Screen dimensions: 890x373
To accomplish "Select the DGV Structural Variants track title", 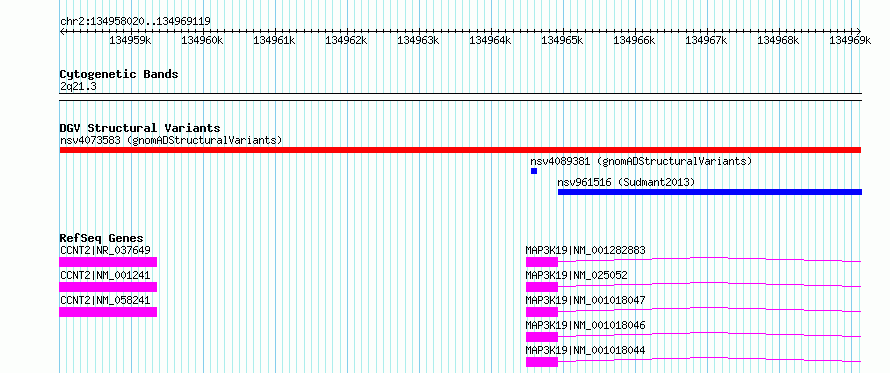I will [x=140, y=128].
